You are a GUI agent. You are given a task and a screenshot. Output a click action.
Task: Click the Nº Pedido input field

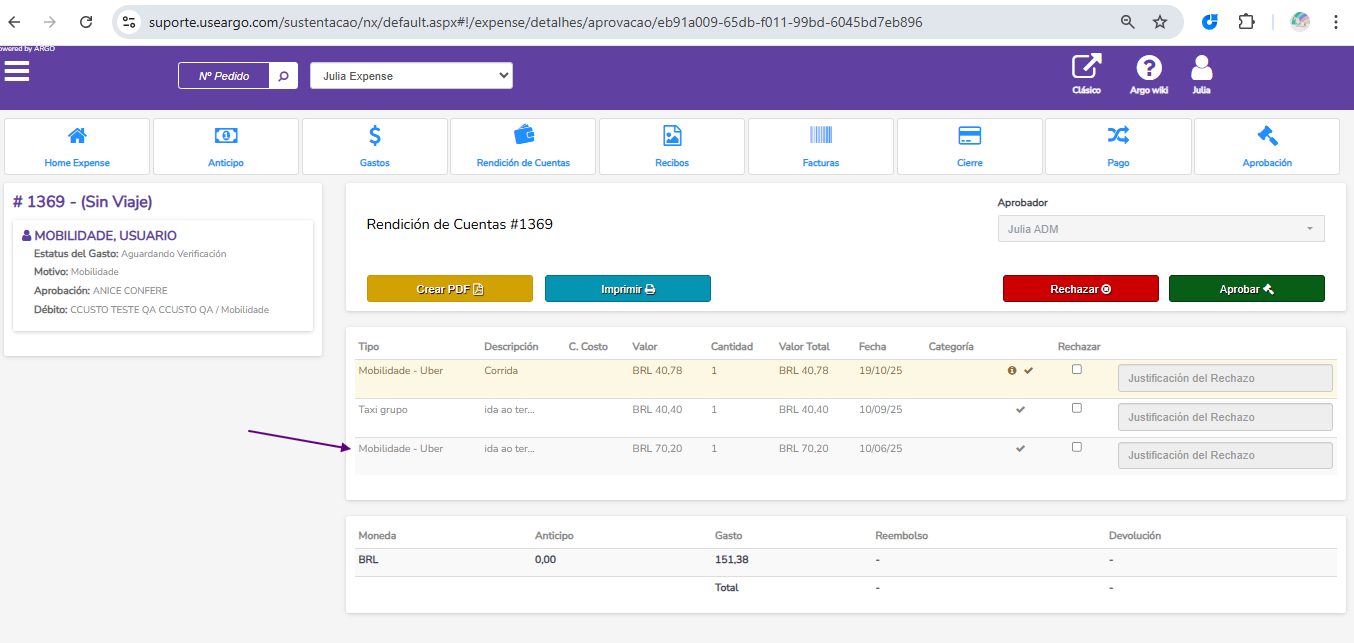click(224, 76)
